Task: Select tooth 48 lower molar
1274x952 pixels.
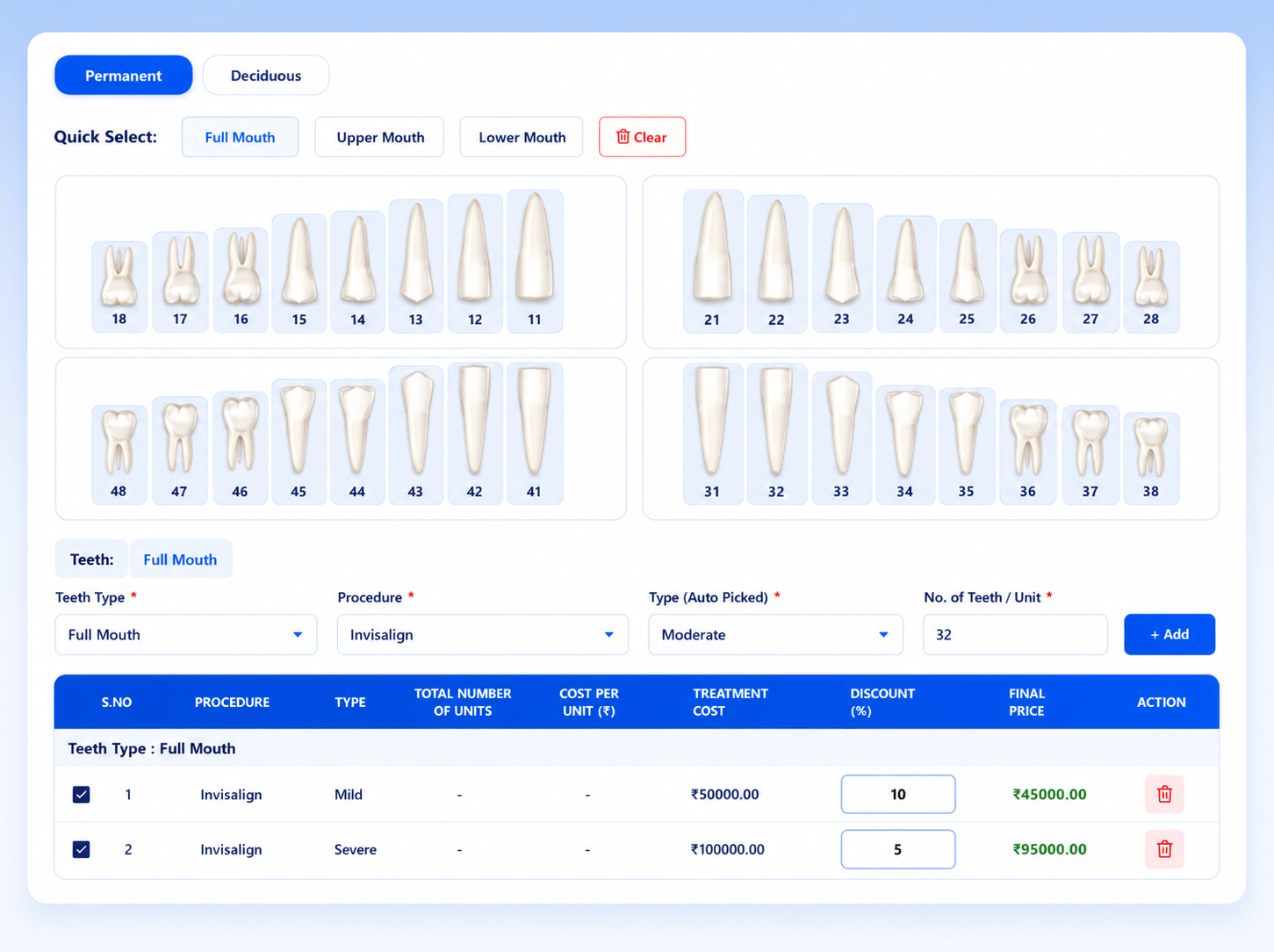Action: (119, 455)
